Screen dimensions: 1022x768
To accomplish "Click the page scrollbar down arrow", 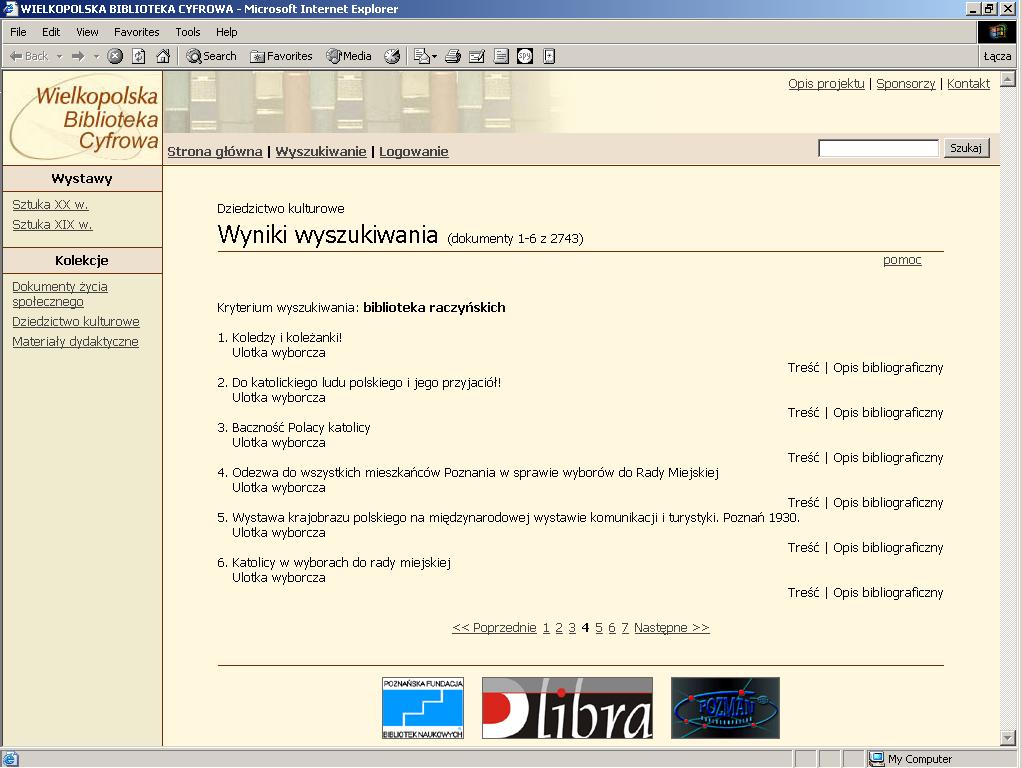I will pyautogui.click(x=1008, y=738).
